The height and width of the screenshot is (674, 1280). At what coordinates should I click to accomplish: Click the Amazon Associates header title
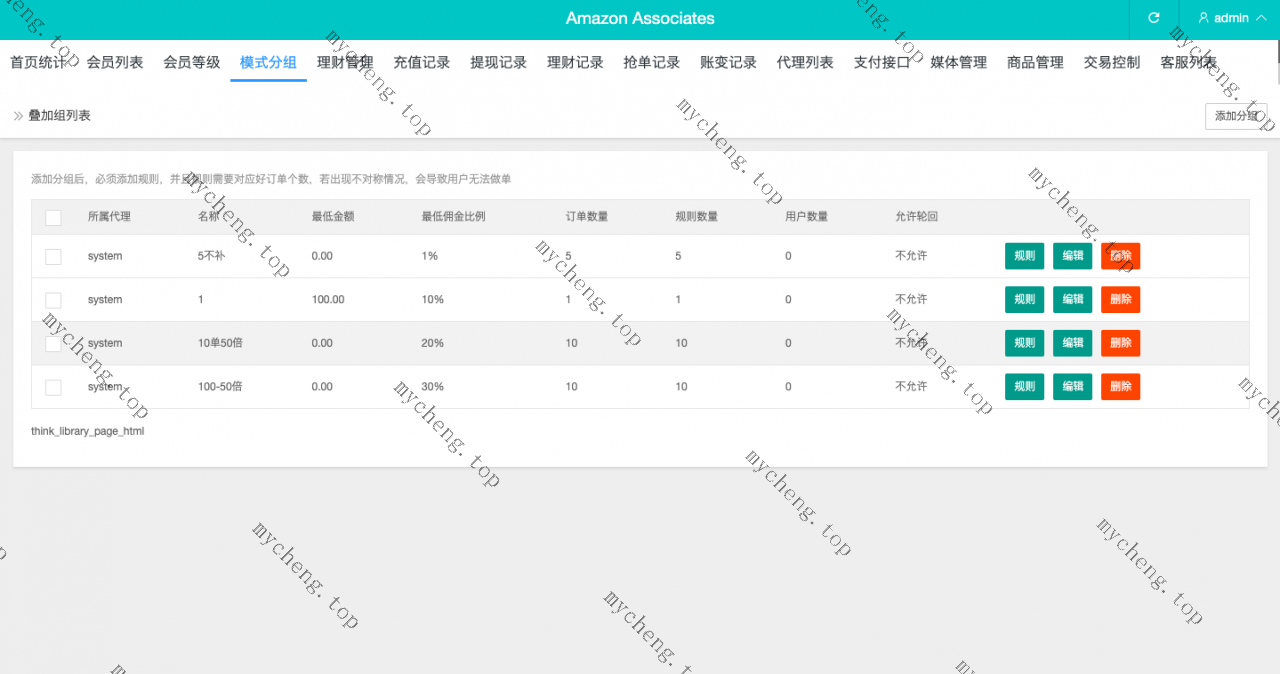pos(640,18)
